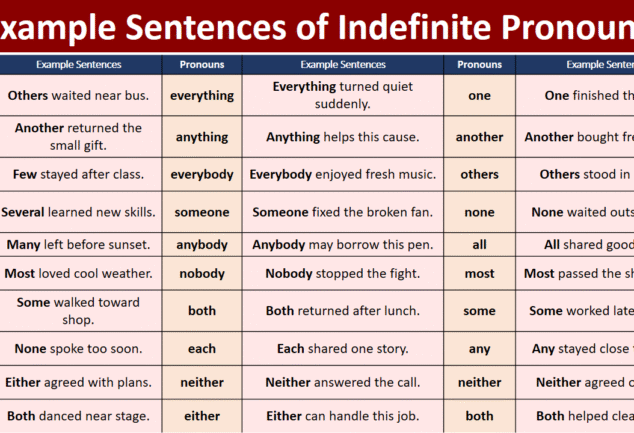Select the 'anybody' pronoun cell
Image resolution: width=634 pixels, height=433 pixels.
coord(202,245)
